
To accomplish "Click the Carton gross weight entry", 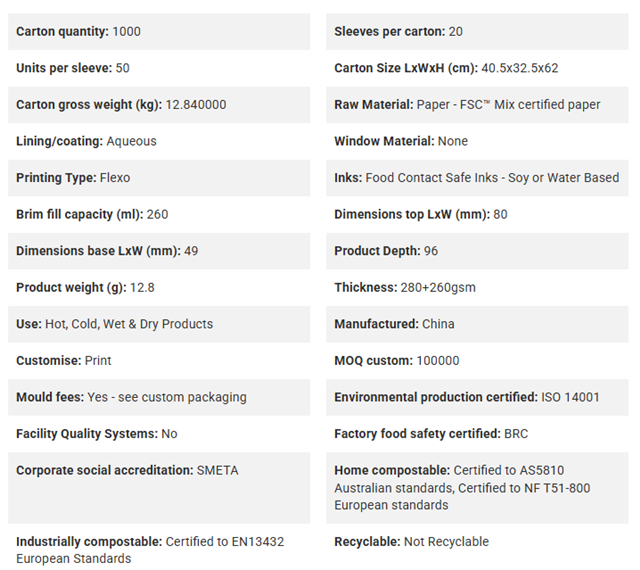I will [159, 105].
